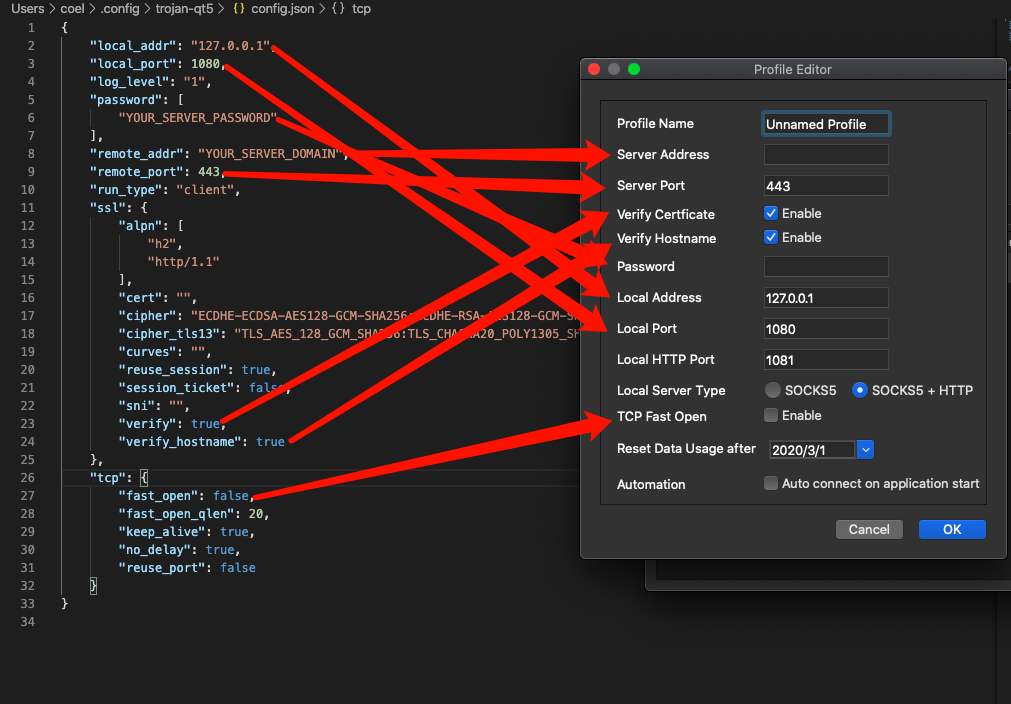This screenshot has width=1011, height=704.
Task: Click the "reuse_port" key
Action: (x=162, y=568)
